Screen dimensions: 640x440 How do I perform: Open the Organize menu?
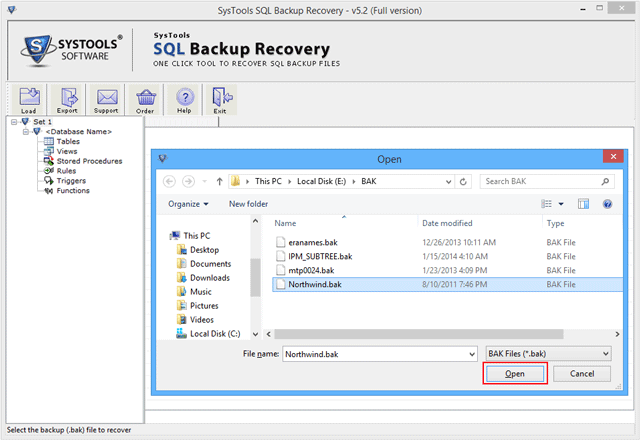[x=188, y=204]
